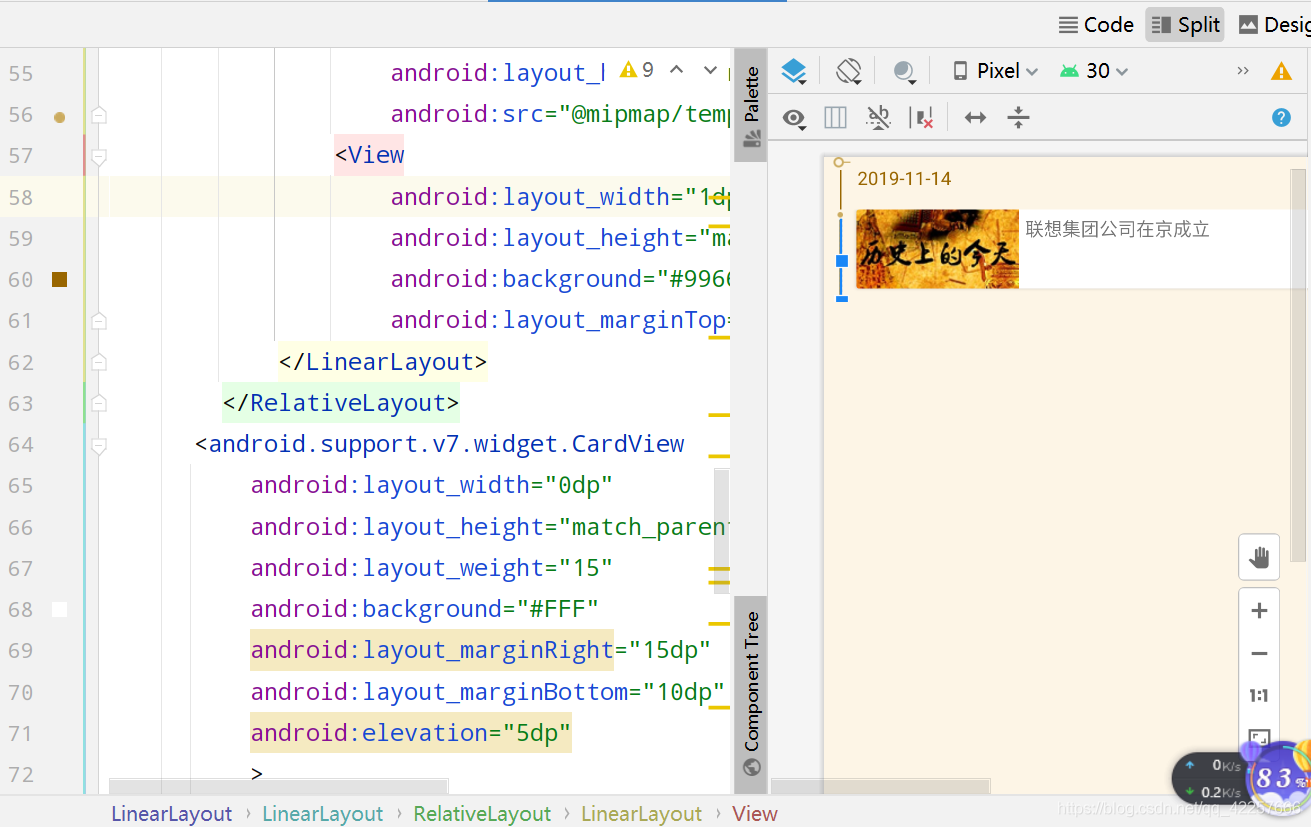Viewport: 1311px width, 827px height.
Task: Click the color swatch on line 60
Action: tap(60, 280)
